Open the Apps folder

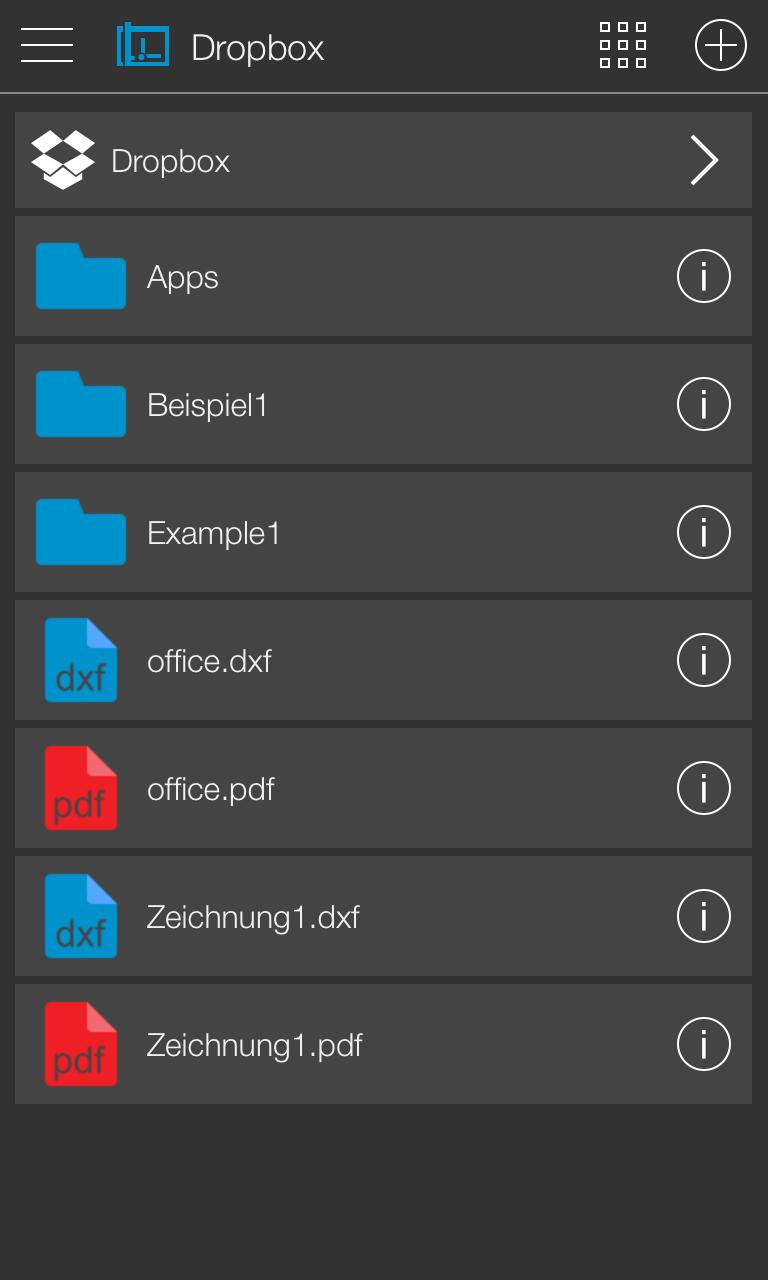(383, 276)
